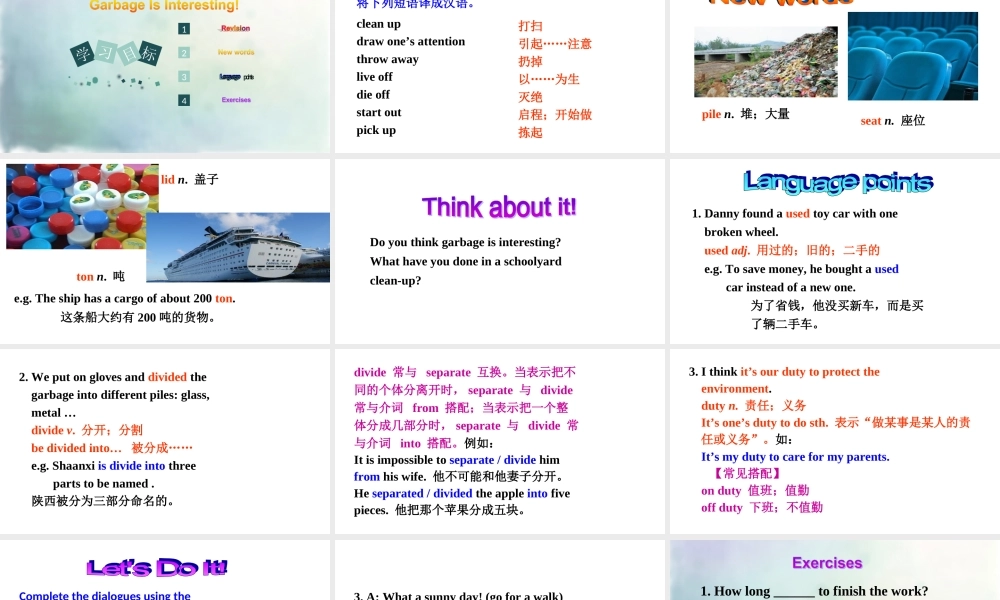Select the slide comparing divide and separate
The image size is (1000, 600).
tap(499, 440)
